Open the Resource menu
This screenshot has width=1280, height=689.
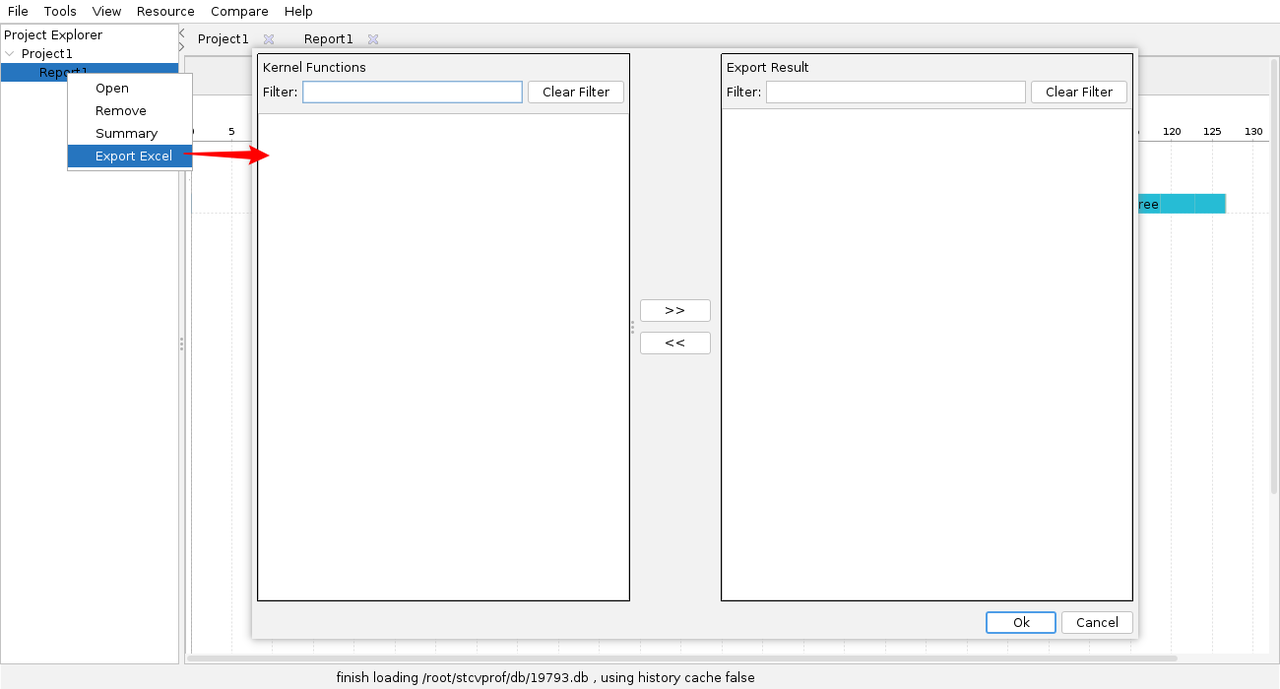(x=166, y=11)
